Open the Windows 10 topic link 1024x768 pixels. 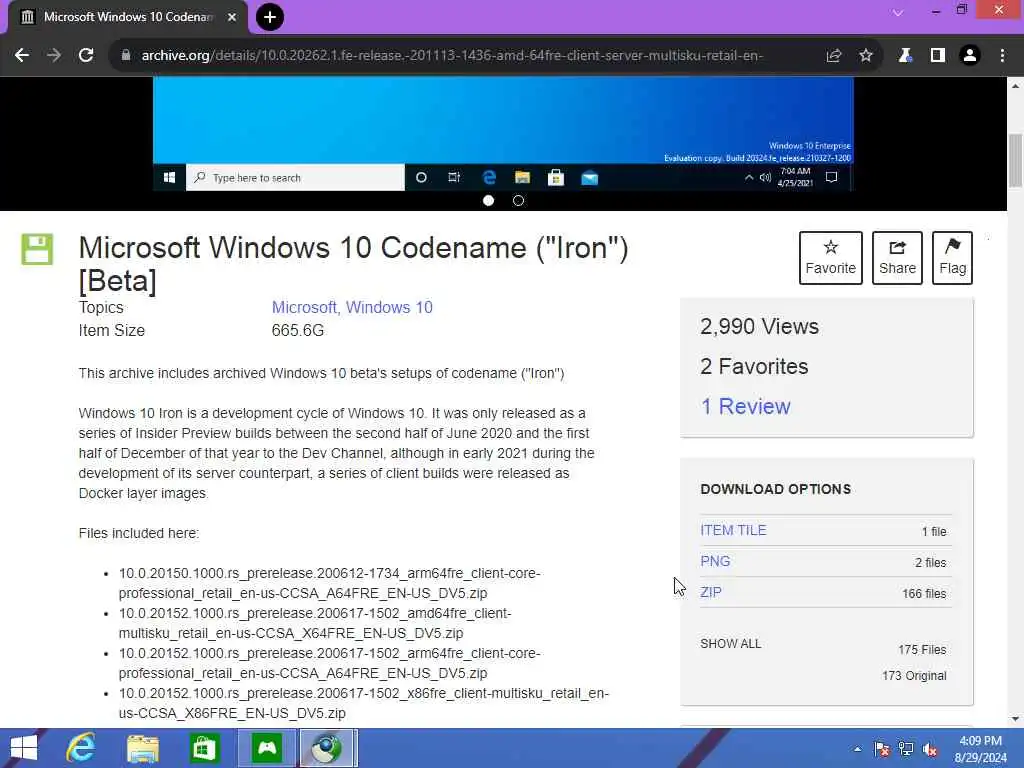[x=389, y=308]
